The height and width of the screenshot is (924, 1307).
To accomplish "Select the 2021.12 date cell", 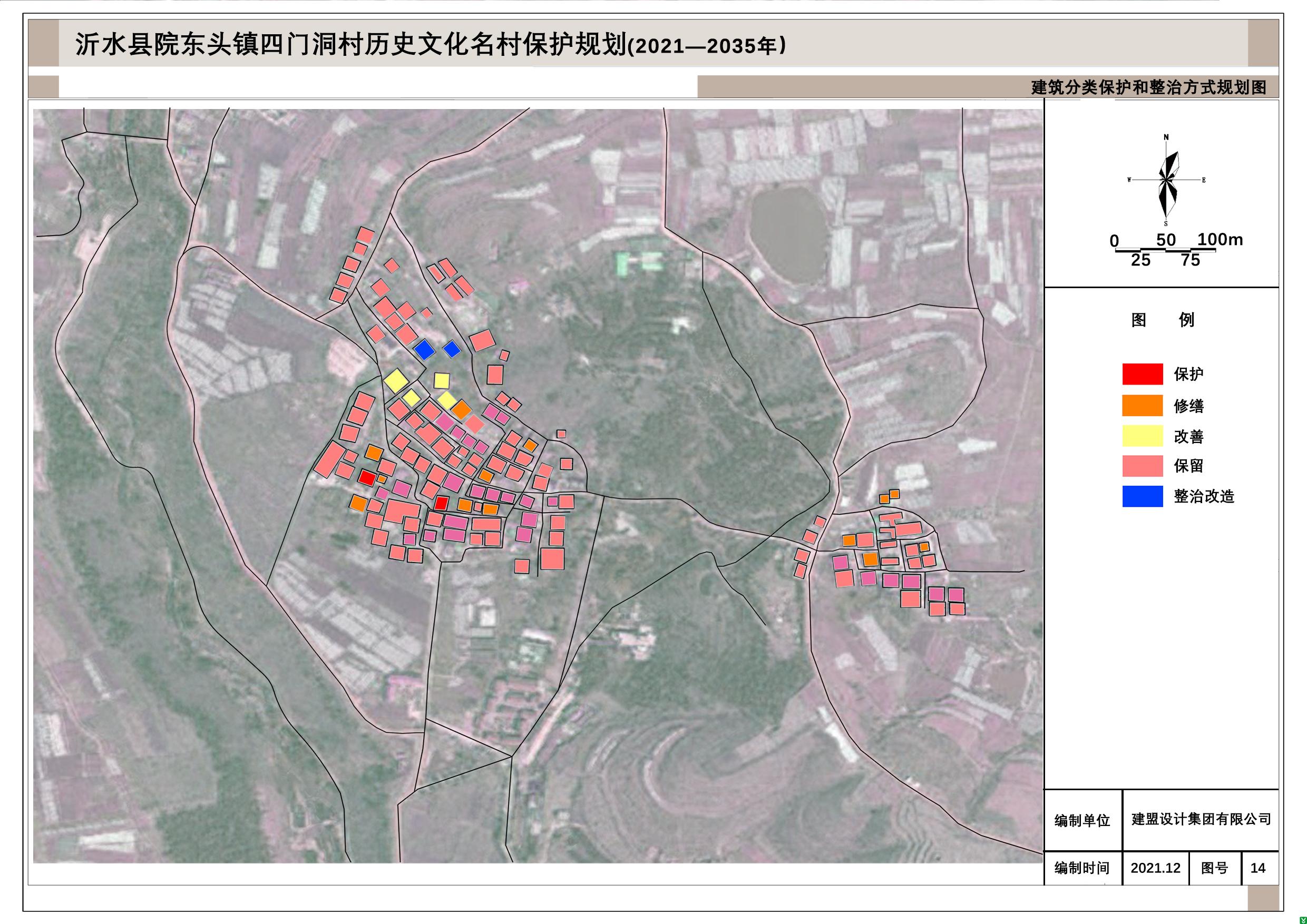I will (1155, 868).
